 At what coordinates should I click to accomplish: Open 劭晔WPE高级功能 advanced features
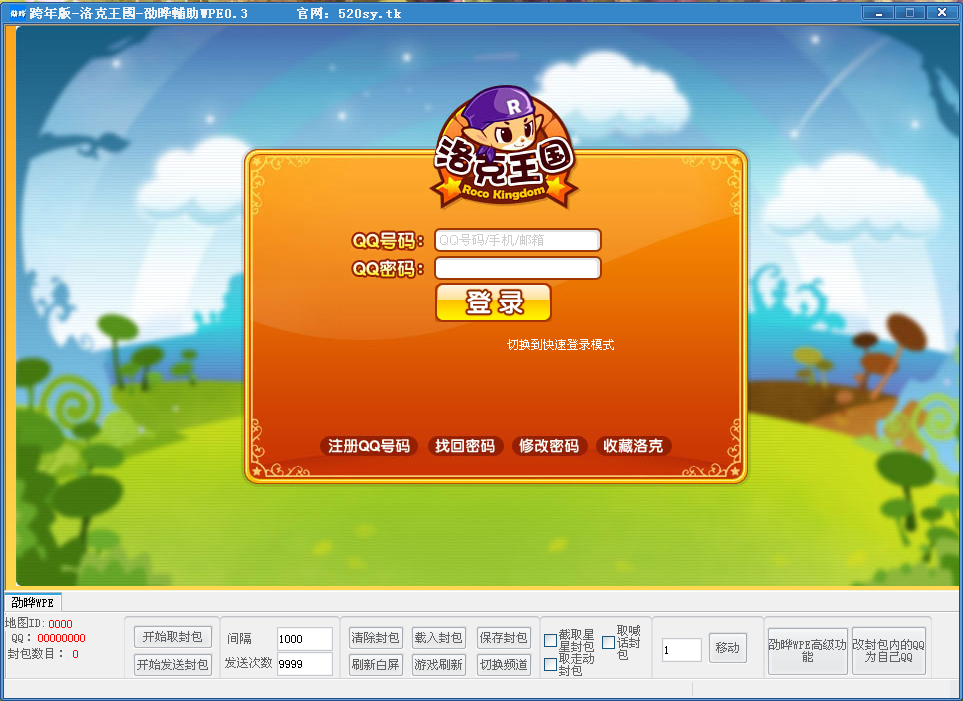pyautogui.click(x=807, y=651)
